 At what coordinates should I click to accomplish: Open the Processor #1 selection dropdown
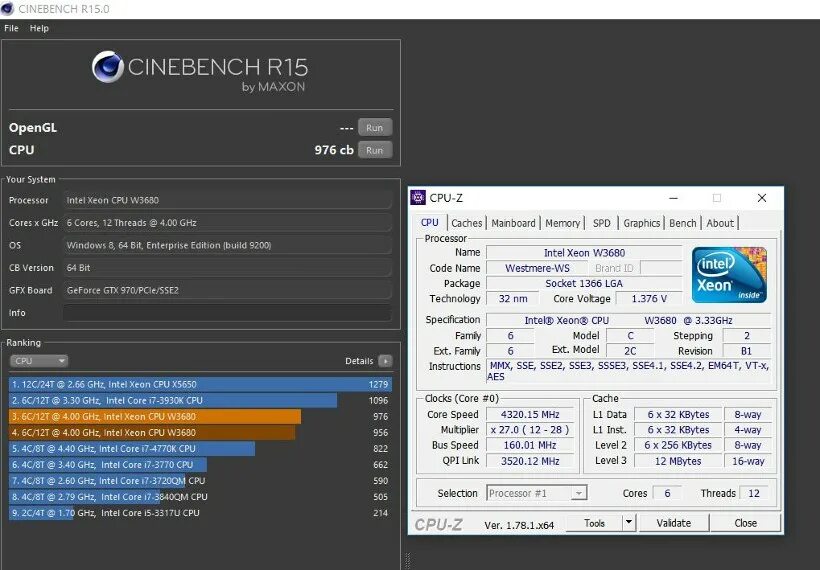[537, 493]
